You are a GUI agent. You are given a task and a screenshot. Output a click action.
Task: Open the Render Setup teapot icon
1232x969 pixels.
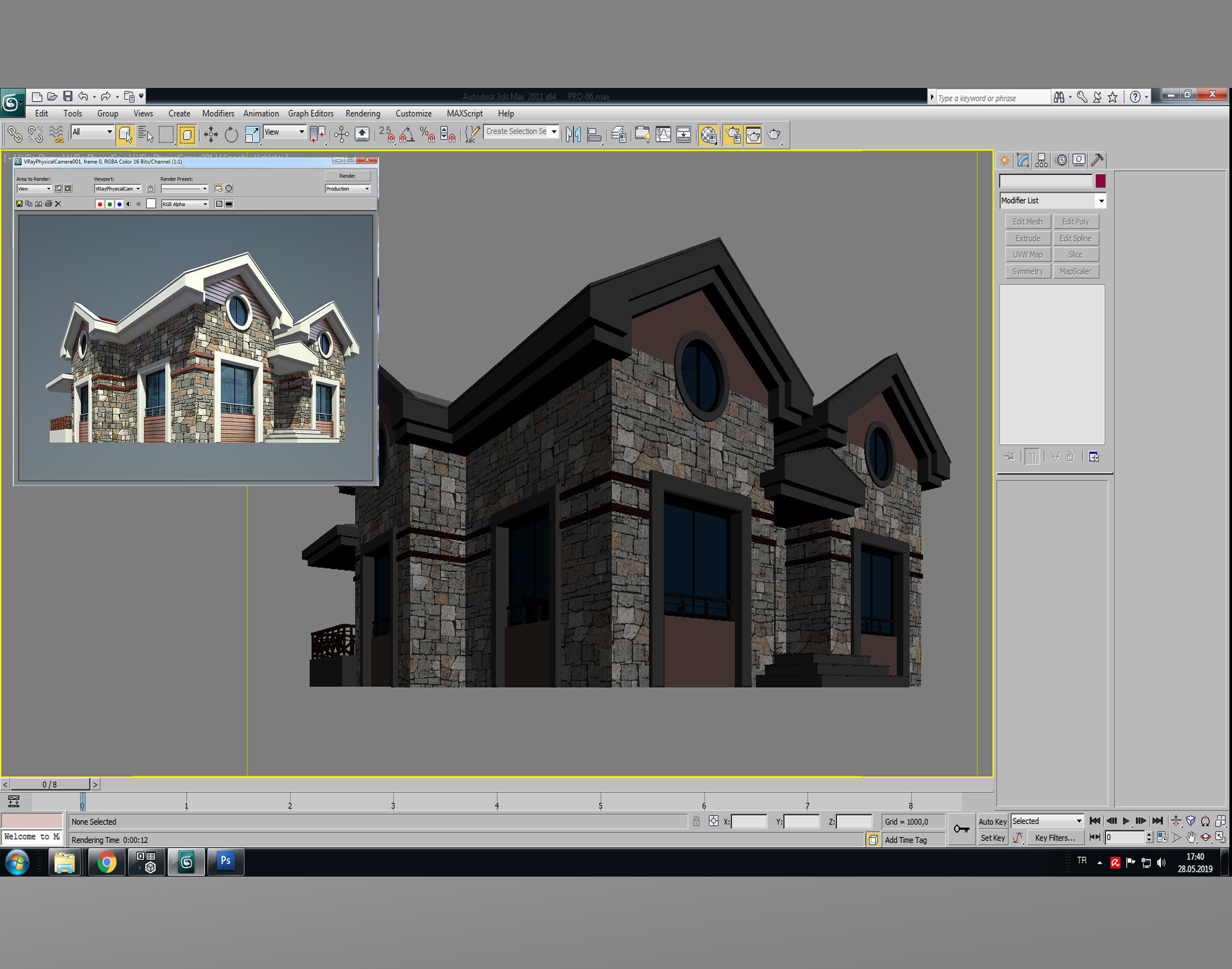coord(732,134)
